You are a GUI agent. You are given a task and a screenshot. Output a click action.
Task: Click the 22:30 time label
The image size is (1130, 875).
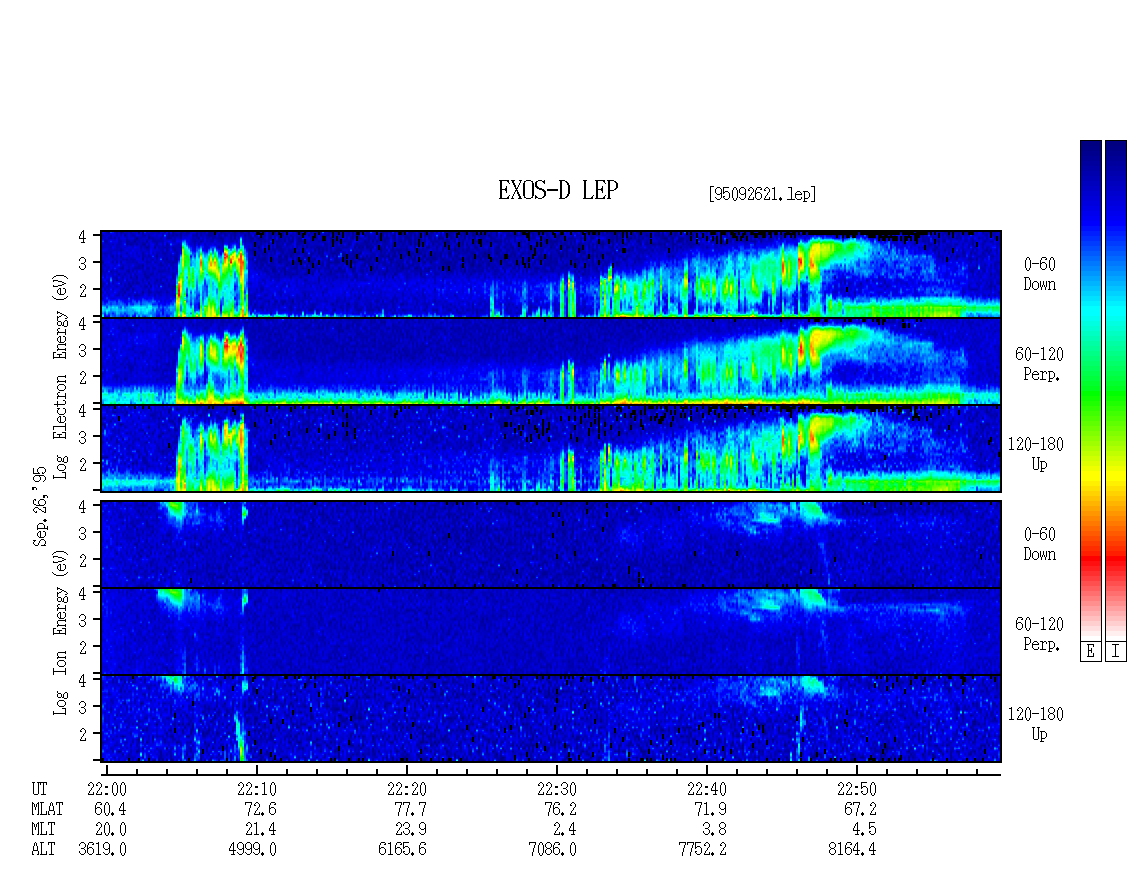[x=556, y=789]
